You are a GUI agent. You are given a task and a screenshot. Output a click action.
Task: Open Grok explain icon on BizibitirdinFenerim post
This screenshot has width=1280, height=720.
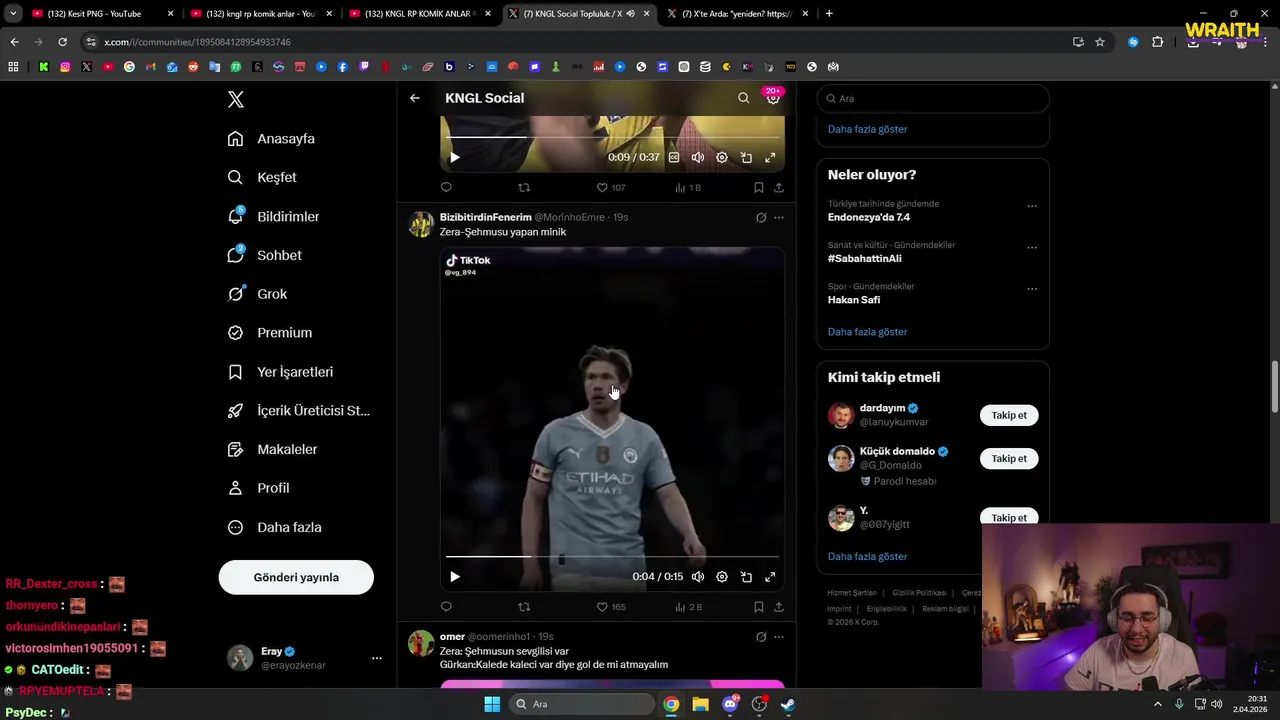761,217
